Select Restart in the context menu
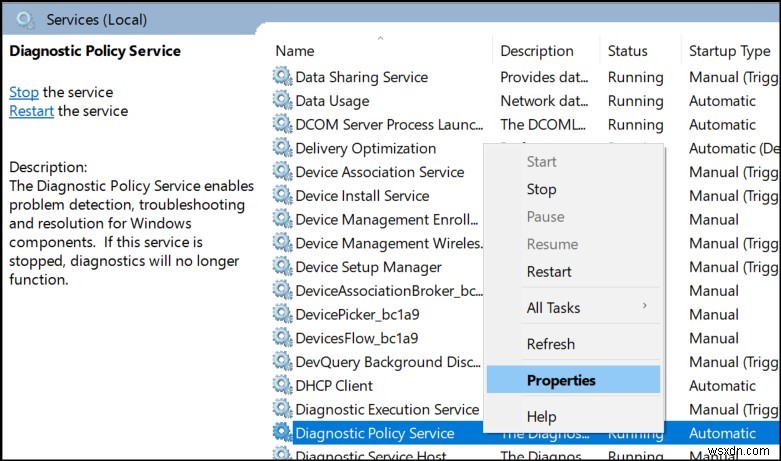 pos(548,271)
